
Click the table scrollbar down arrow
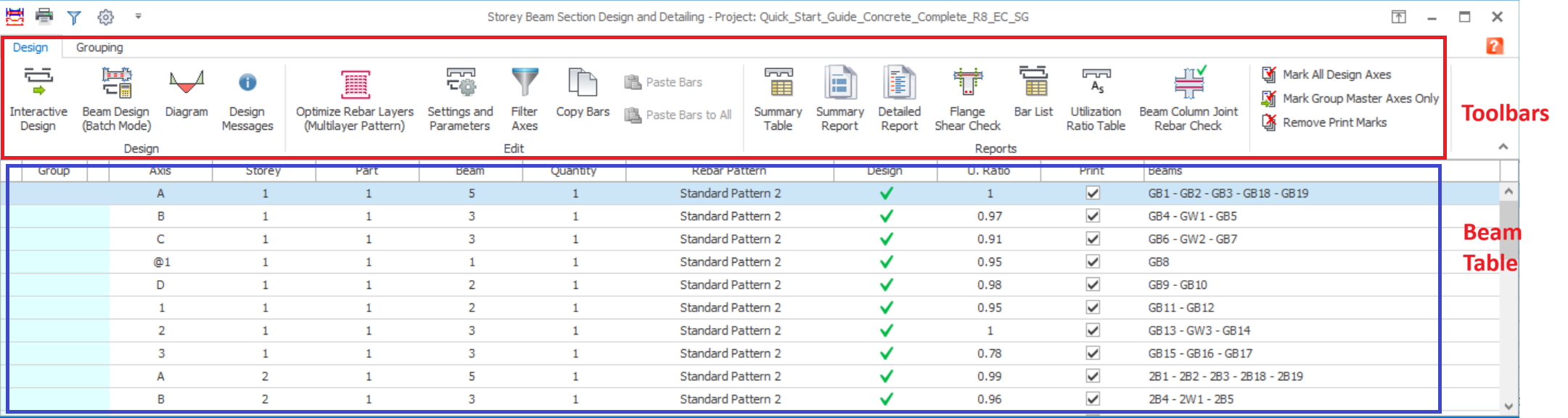click(x=1509, y=406)
